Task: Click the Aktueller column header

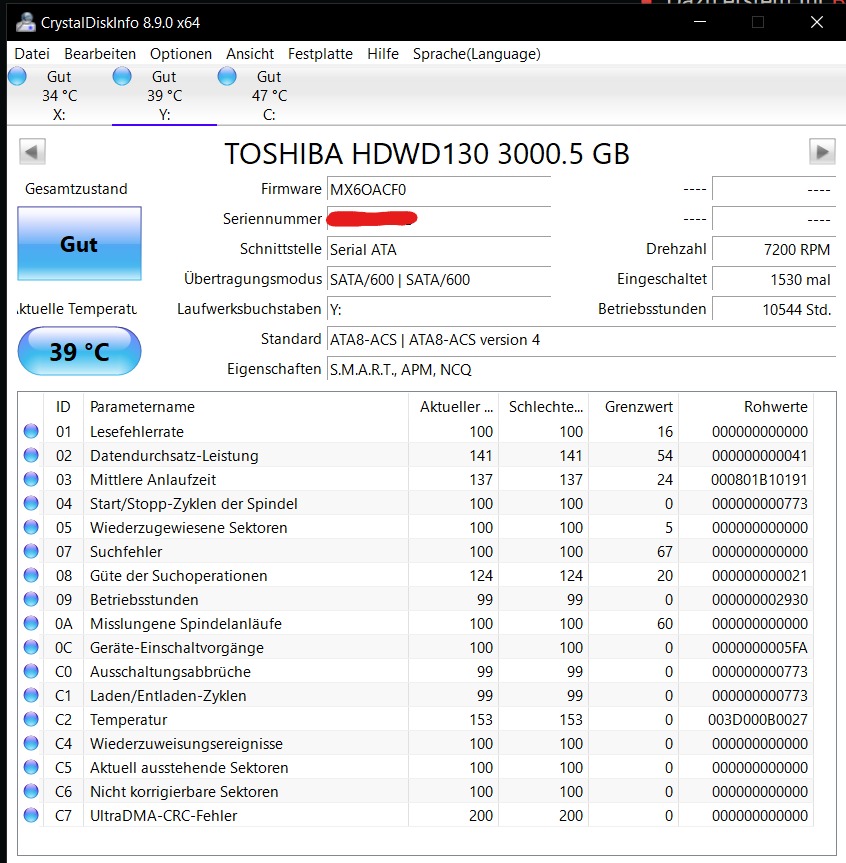Action: tap(454, 407)
